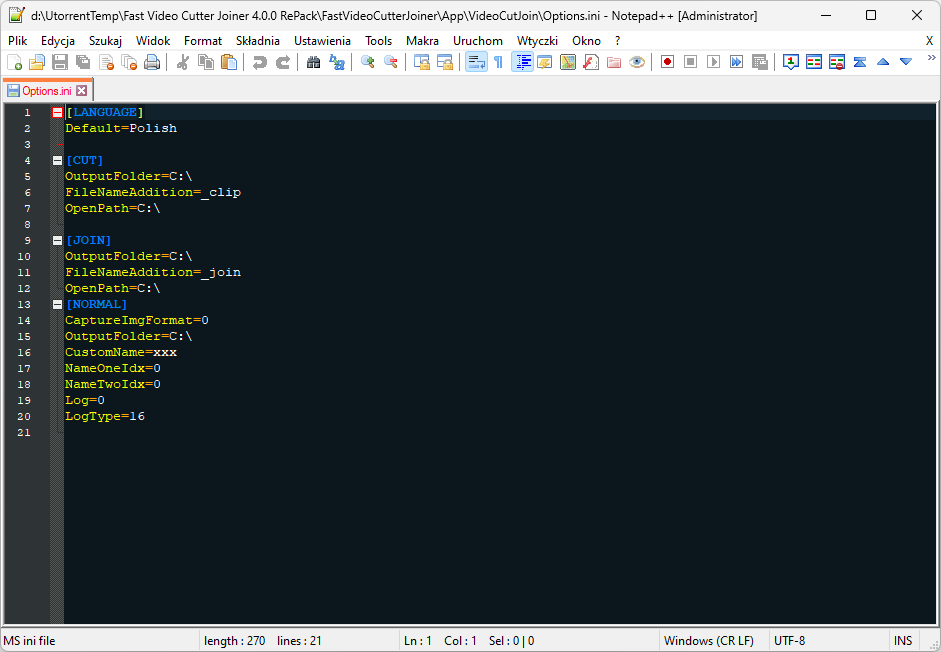Collapse the [LANGUAGE] section fold marker
The height and width of the screenshot is (652, 941).
tap(57, 112)
